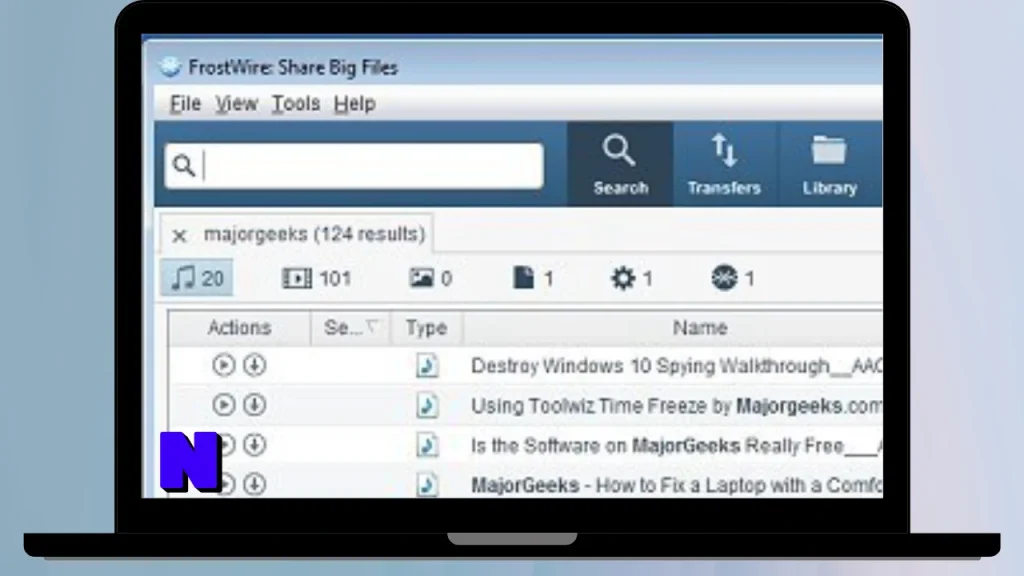Click audio type icon for How to Fix a Laptop row
Viewport: 1024px width, 576px height.
pyautogui.click(x=427, y=485)
